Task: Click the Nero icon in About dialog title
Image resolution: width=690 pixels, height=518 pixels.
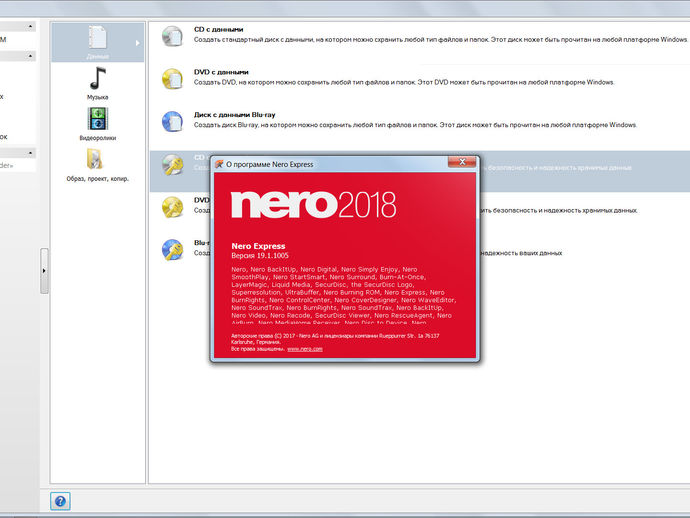Action: tap(219, 164)
